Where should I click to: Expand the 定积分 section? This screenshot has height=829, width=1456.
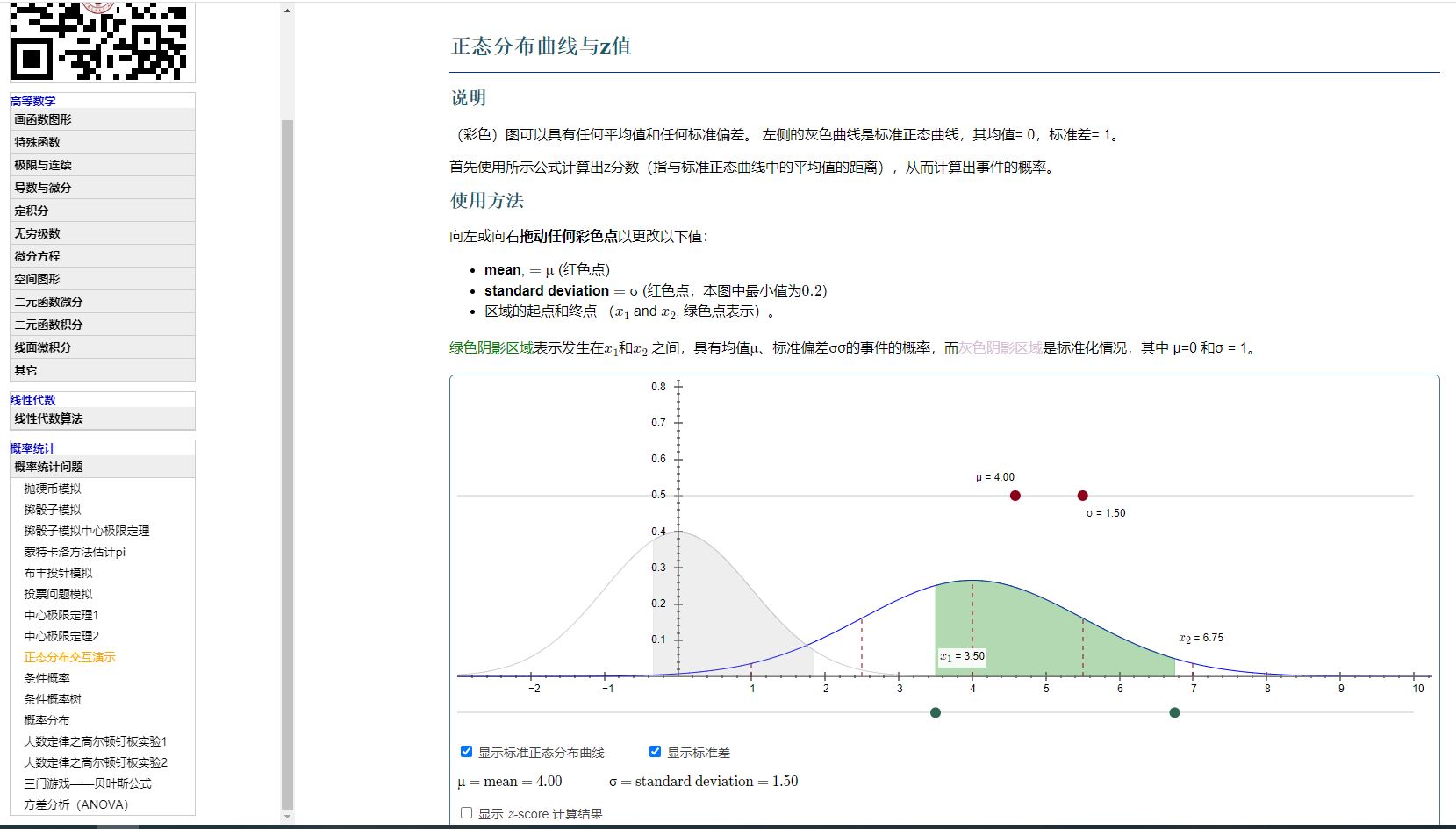(32, 211)
